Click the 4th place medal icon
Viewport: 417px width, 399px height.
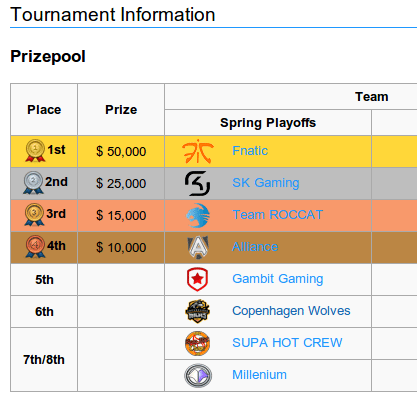(x=35, y=247)
